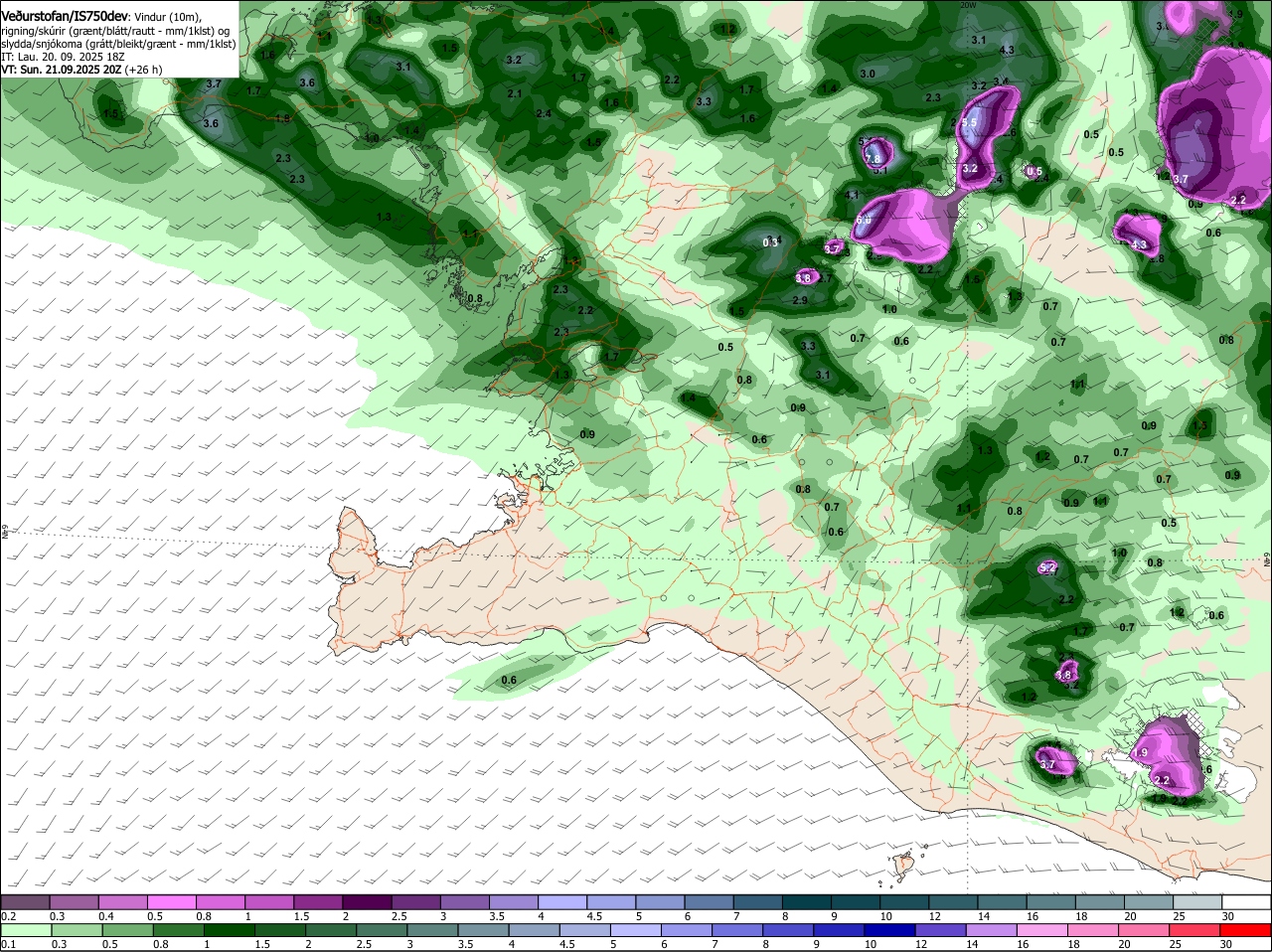Click the 20W longitude label
The width and height of the screenshot is (1272, 952).
[x=969, y=5]
